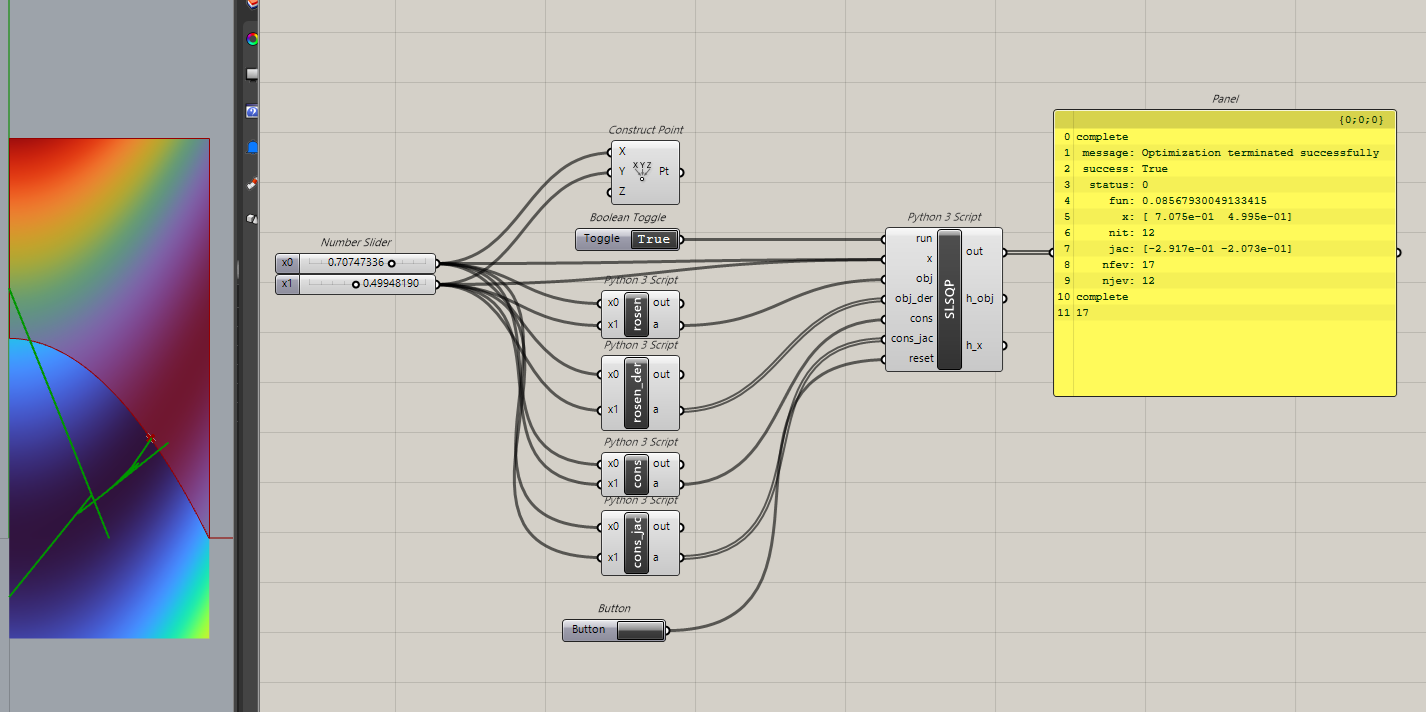Click the red point marker in viewport

pyautogui.click(x=151, y=437)
